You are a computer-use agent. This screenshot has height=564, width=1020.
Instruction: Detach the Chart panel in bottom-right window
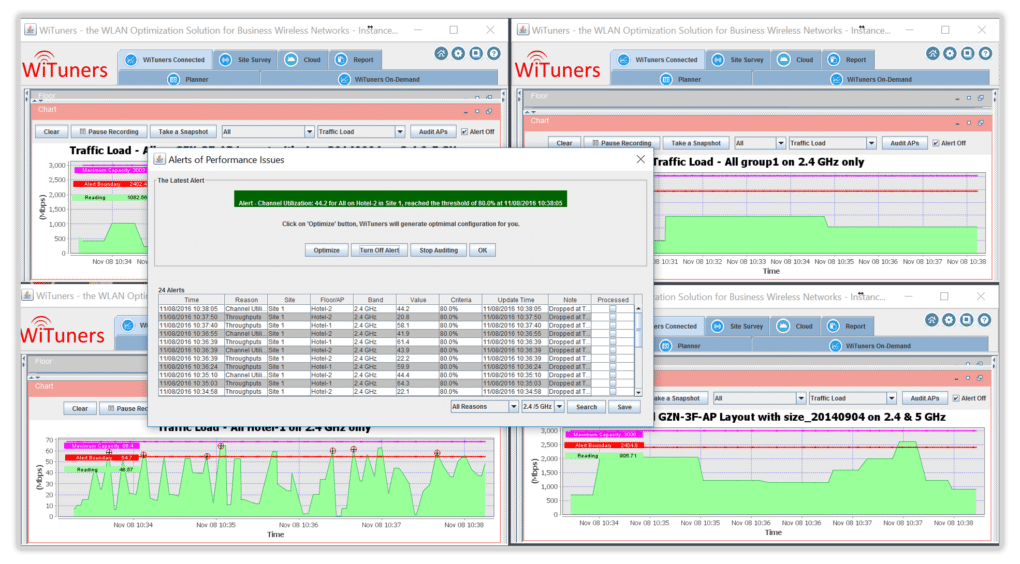pos(980,378)
